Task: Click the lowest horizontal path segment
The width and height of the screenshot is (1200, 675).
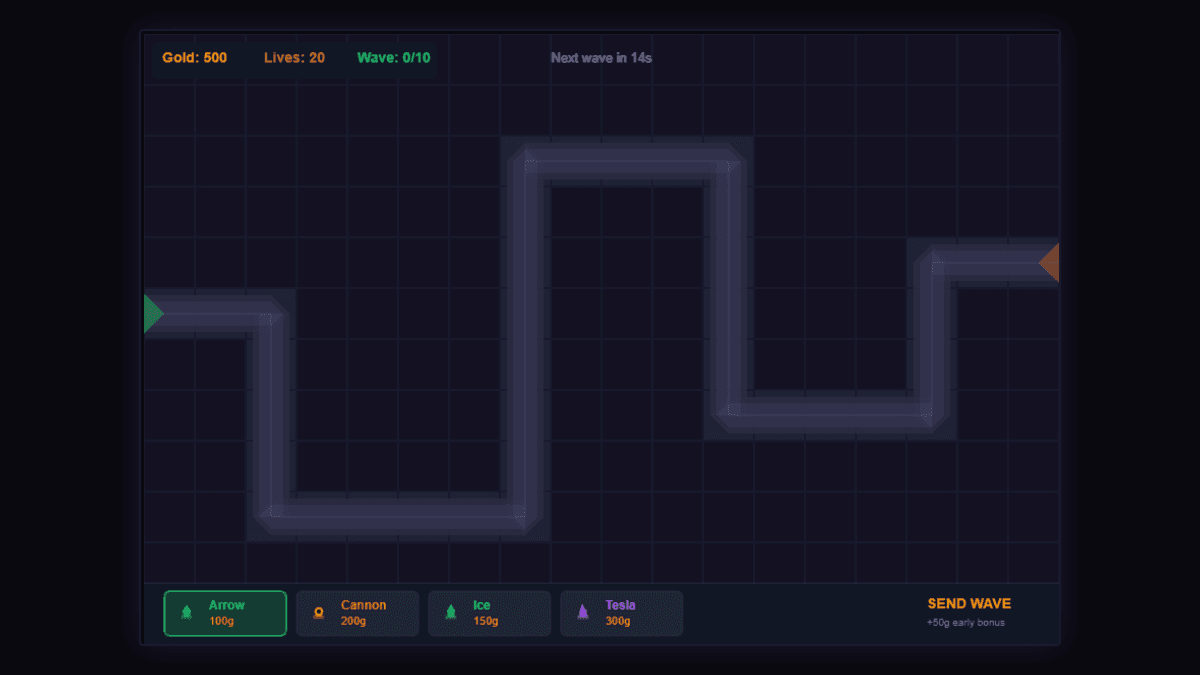Action: tap(398, 517)
